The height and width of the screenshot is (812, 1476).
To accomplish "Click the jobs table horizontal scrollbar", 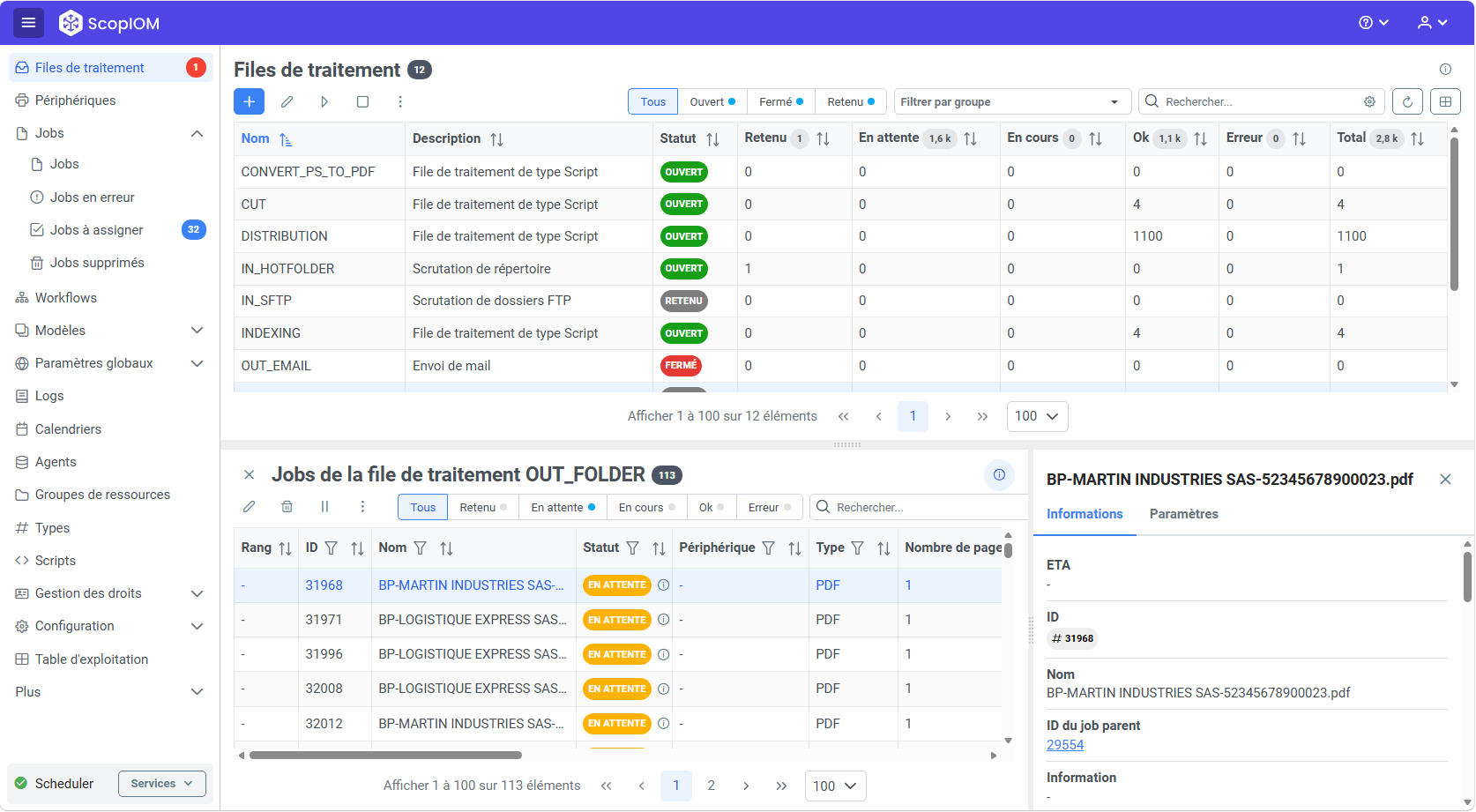I will (x=385, y=756).
